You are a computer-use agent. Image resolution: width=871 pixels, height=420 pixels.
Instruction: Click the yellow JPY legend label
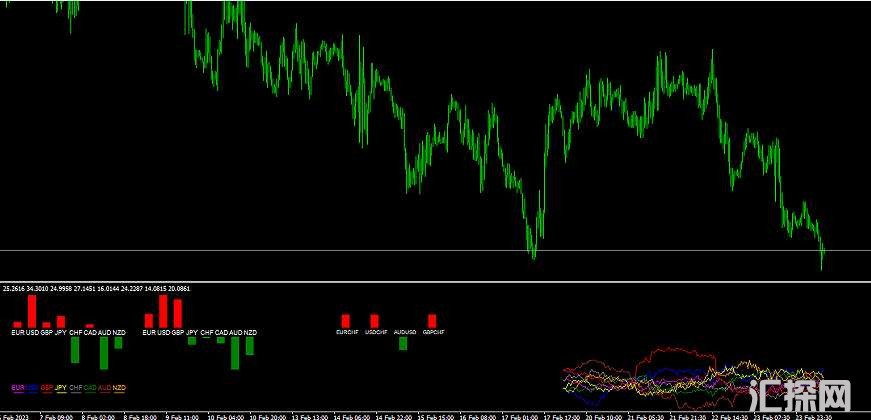click(x=61, y=387)
